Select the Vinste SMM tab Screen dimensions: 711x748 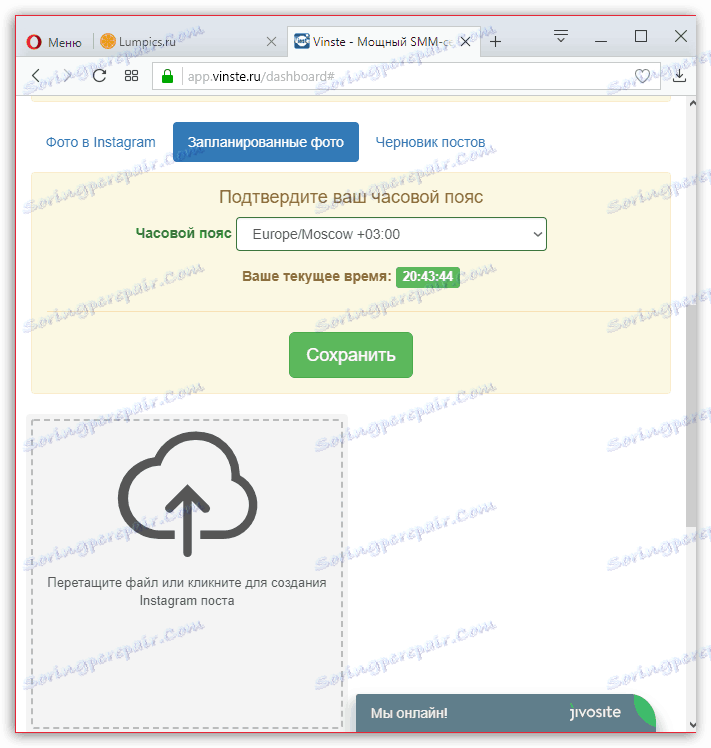click(x=382, y=42)
